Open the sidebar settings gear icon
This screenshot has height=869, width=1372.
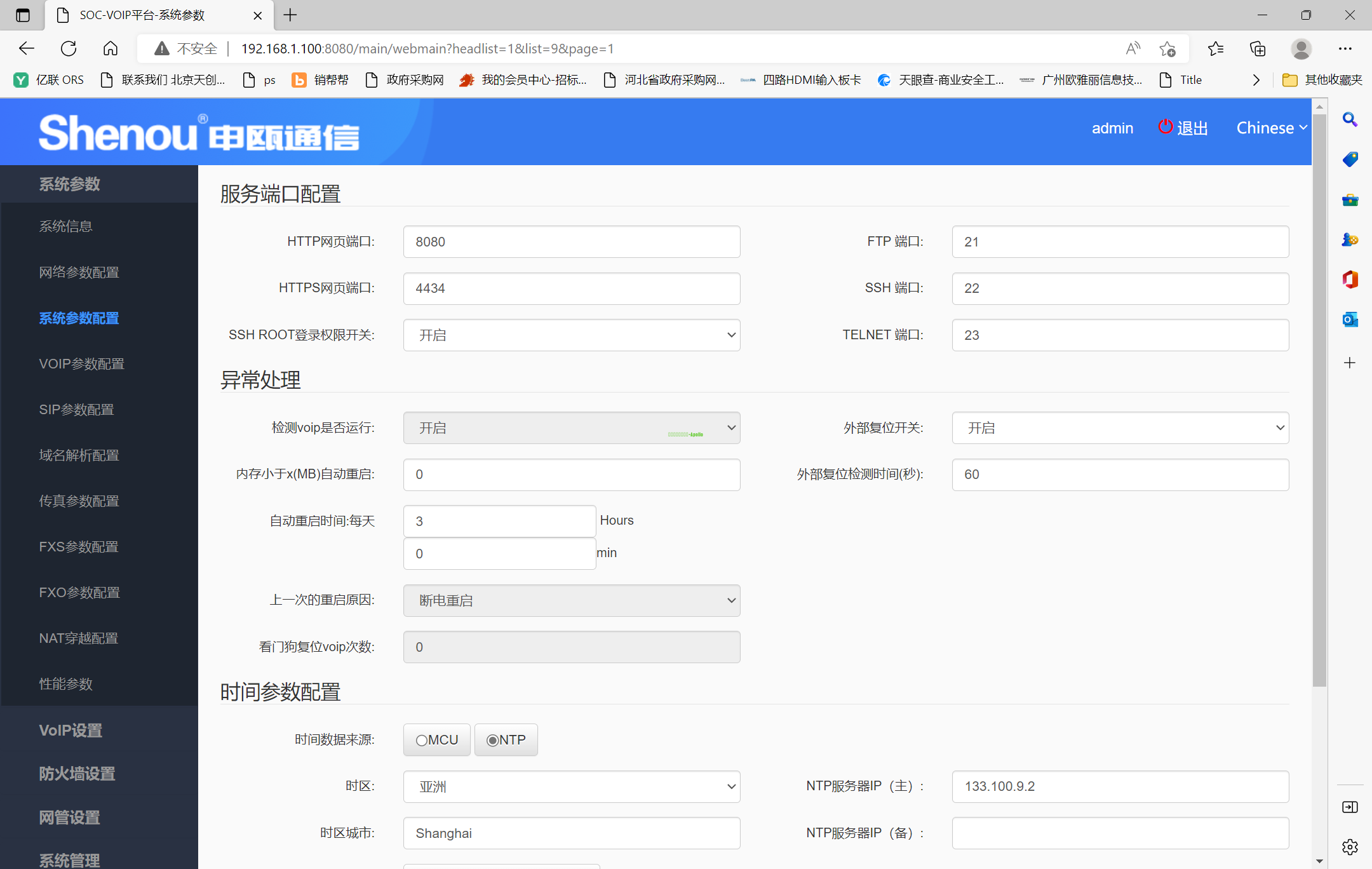[1350, 847]
